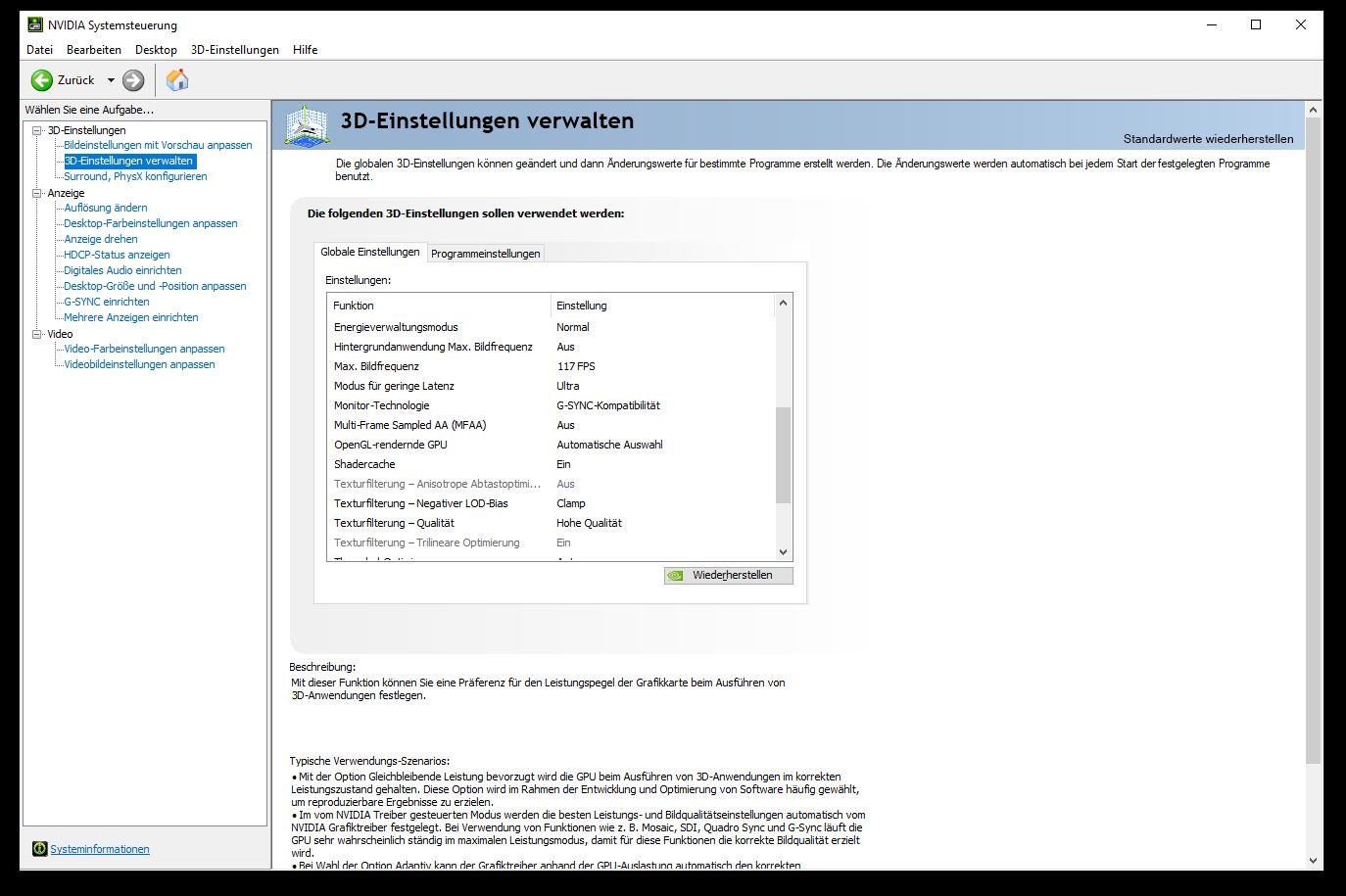Select Hintergrundanwendung Max. Bildfrequenz row
Image resolution: width=1346 pixels, height=896 pixels.
coord(552,347)
